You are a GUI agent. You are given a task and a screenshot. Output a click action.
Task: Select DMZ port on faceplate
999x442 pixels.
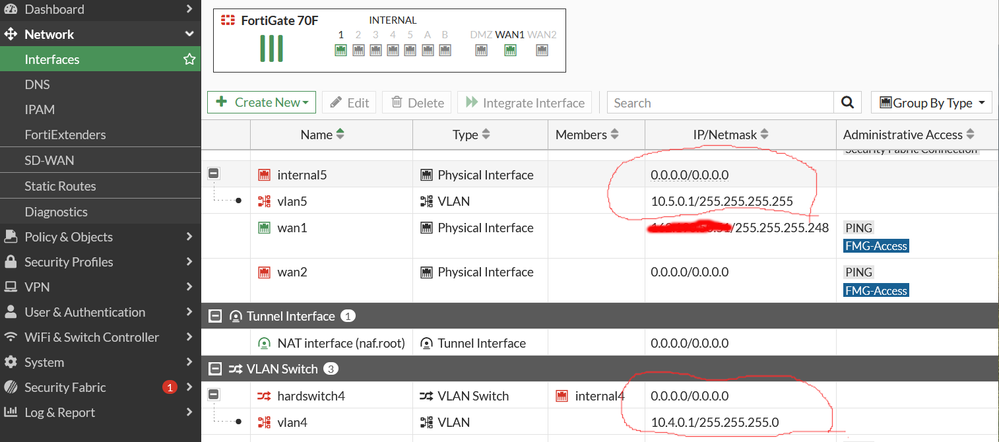(481, 51)
